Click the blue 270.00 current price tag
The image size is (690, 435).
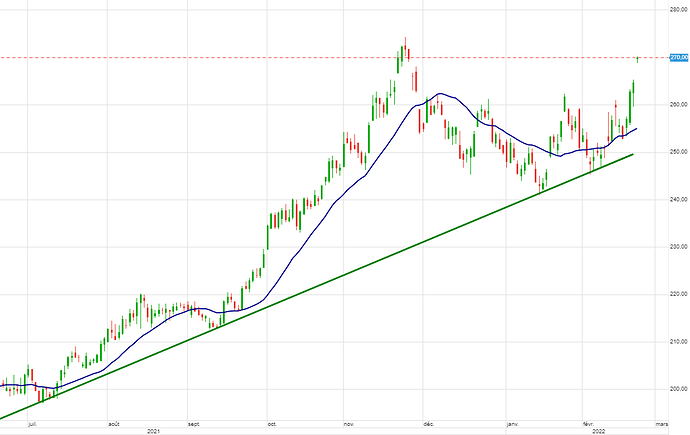pos(676,58)
